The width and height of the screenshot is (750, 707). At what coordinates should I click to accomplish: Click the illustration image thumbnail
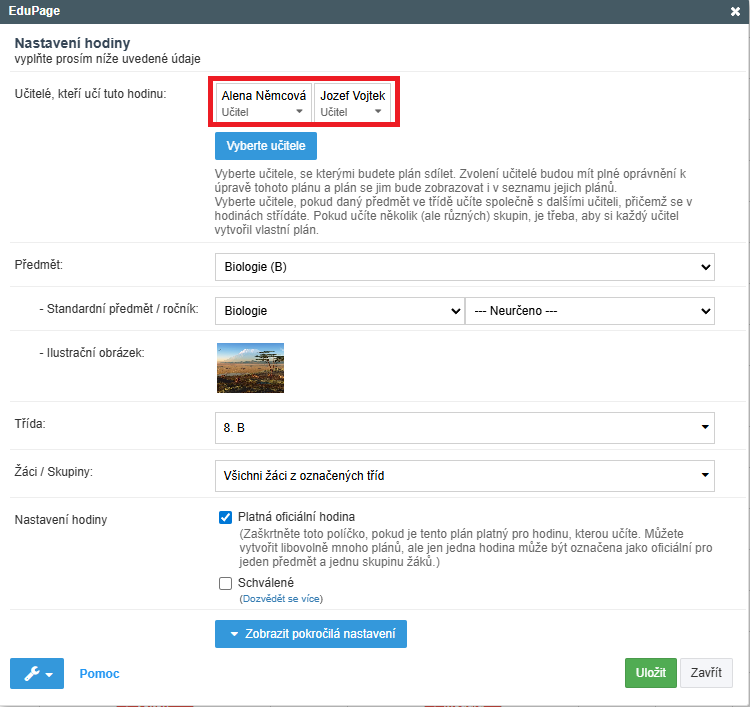pos(250,367)
